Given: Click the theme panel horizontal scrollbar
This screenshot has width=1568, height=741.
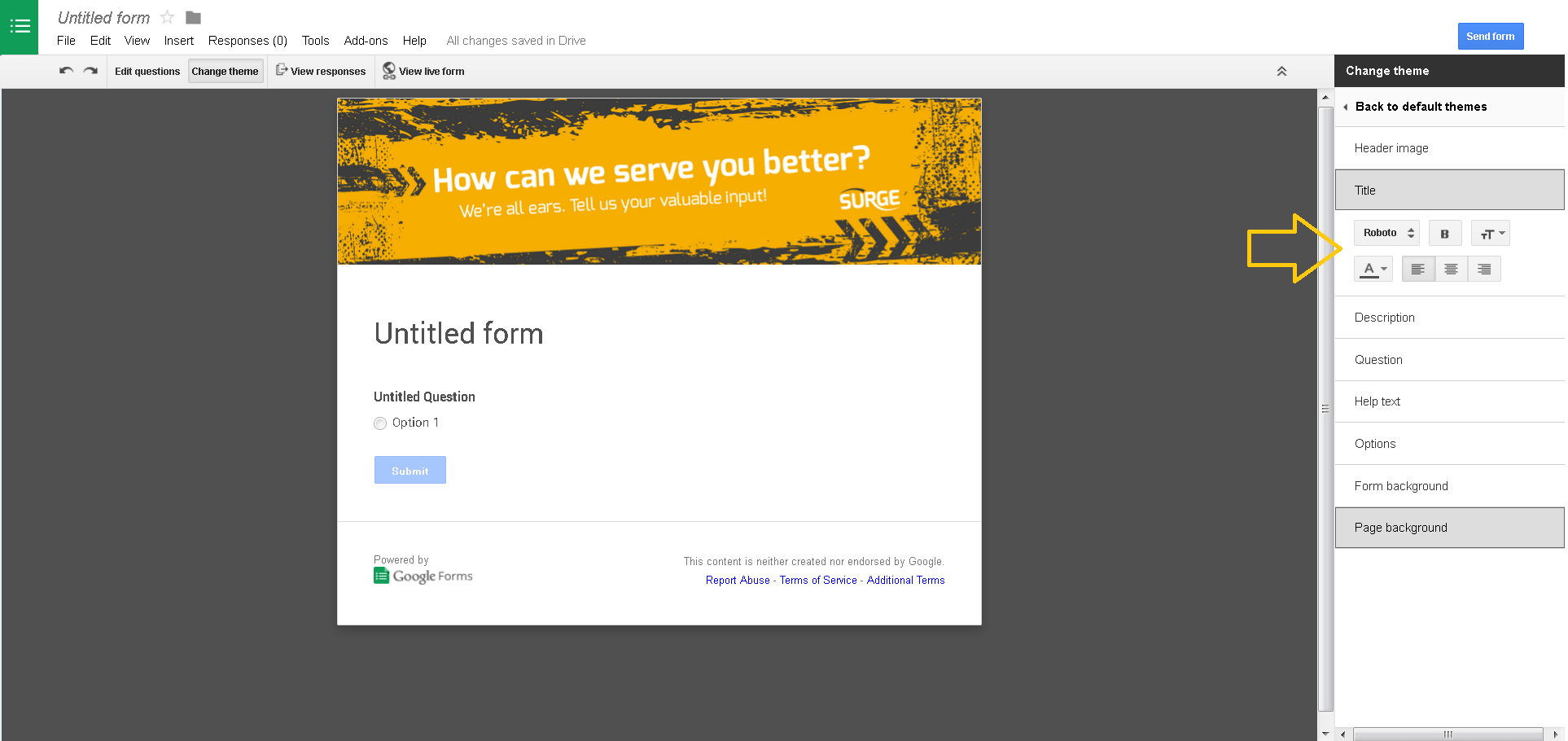Looking at the screenshot, I should (x=1448, y=734).
